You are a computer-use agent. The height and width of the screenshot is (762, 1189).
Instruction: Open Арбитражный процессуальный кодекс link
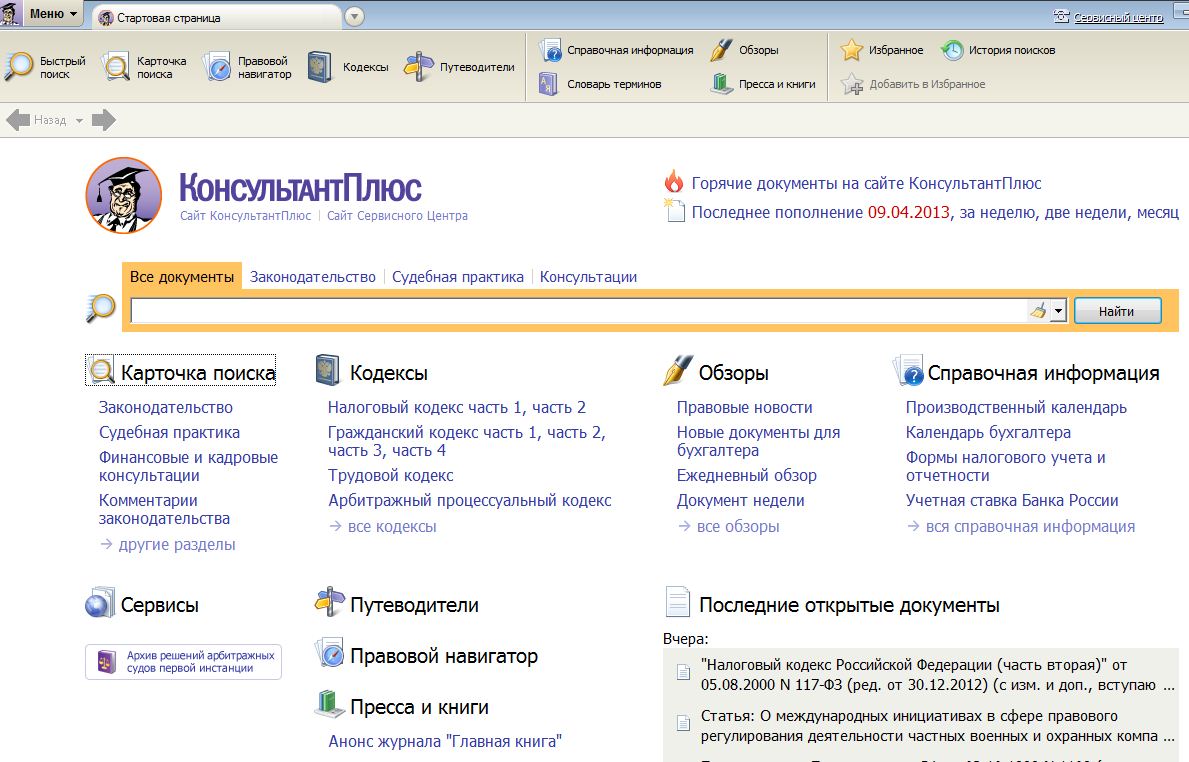point(469,500)
